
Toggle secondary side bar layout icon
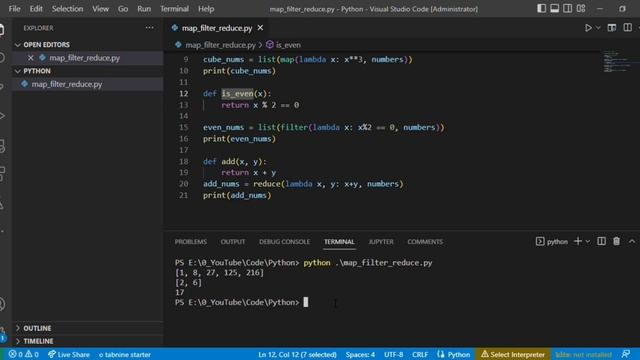(x=567, y=9)
